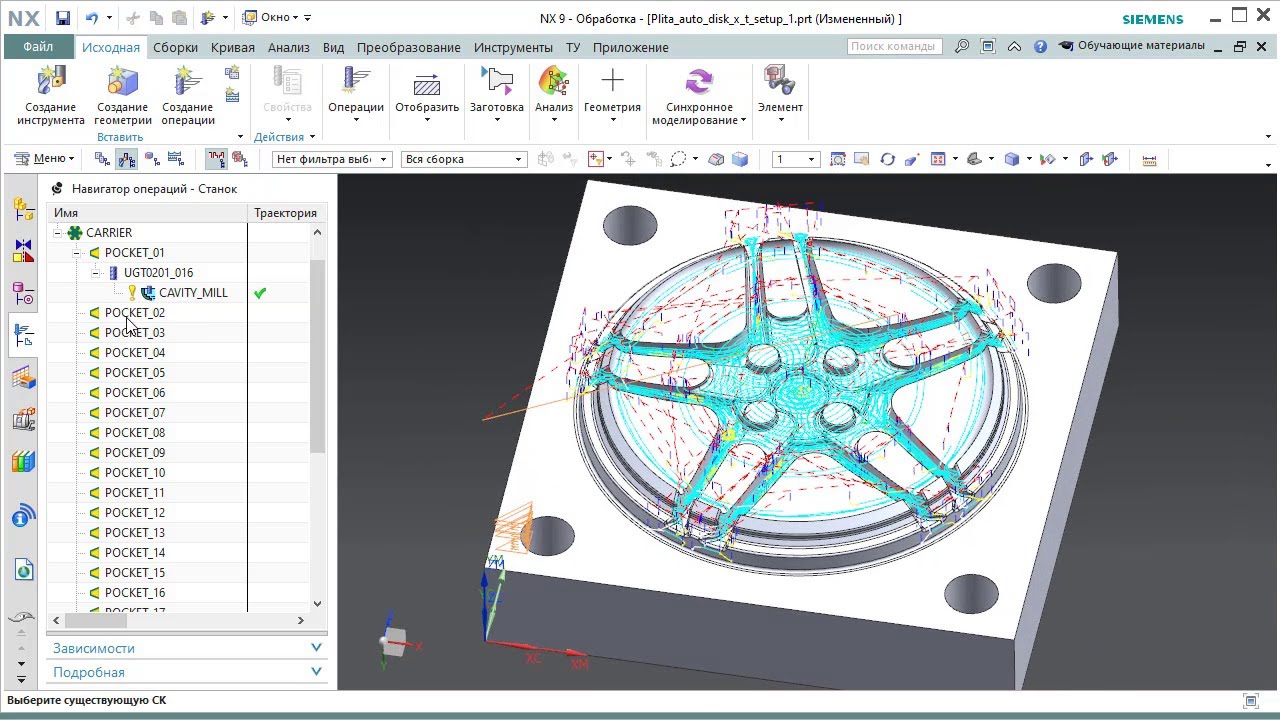1280x720 pixels.
Task: Open the Нет фильтра выбора dropdown
Action: (x=331, y=159)
